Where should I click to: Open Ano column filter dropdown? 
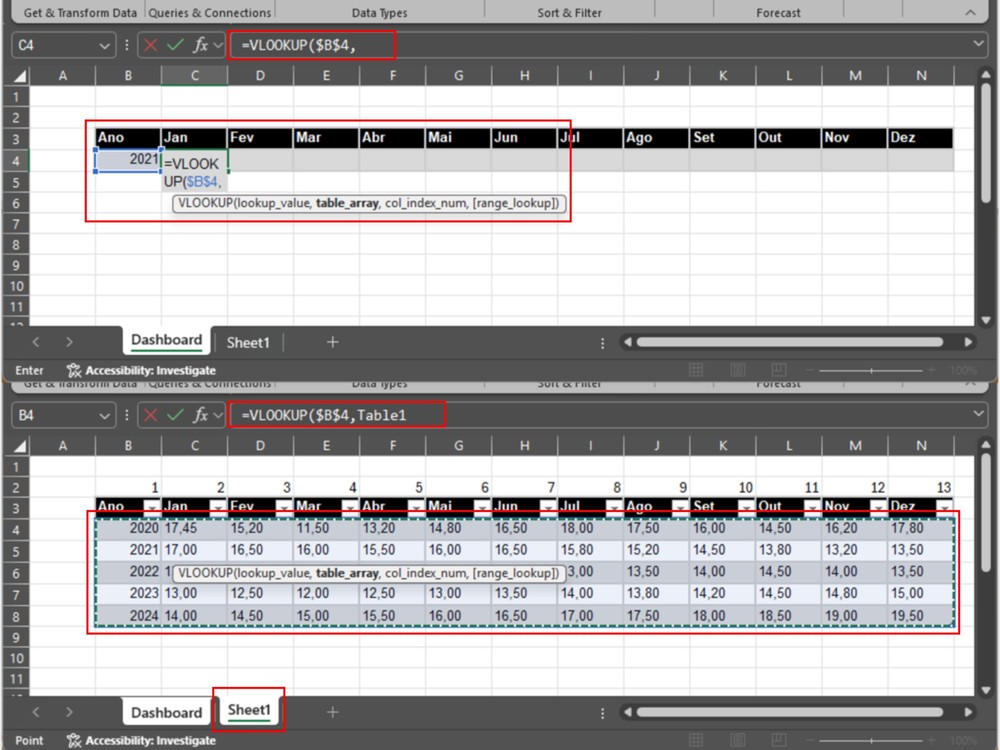point(152,508)
